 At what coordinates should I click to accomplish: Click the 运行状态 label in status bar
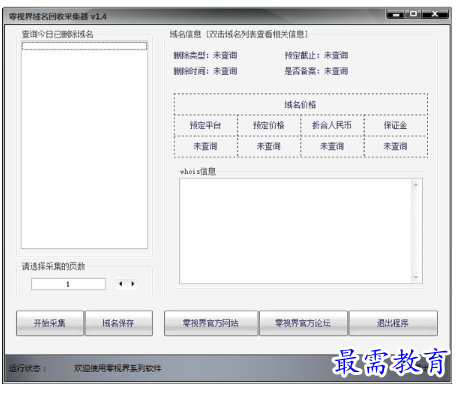pyautogui.click(x=28, y=368)
